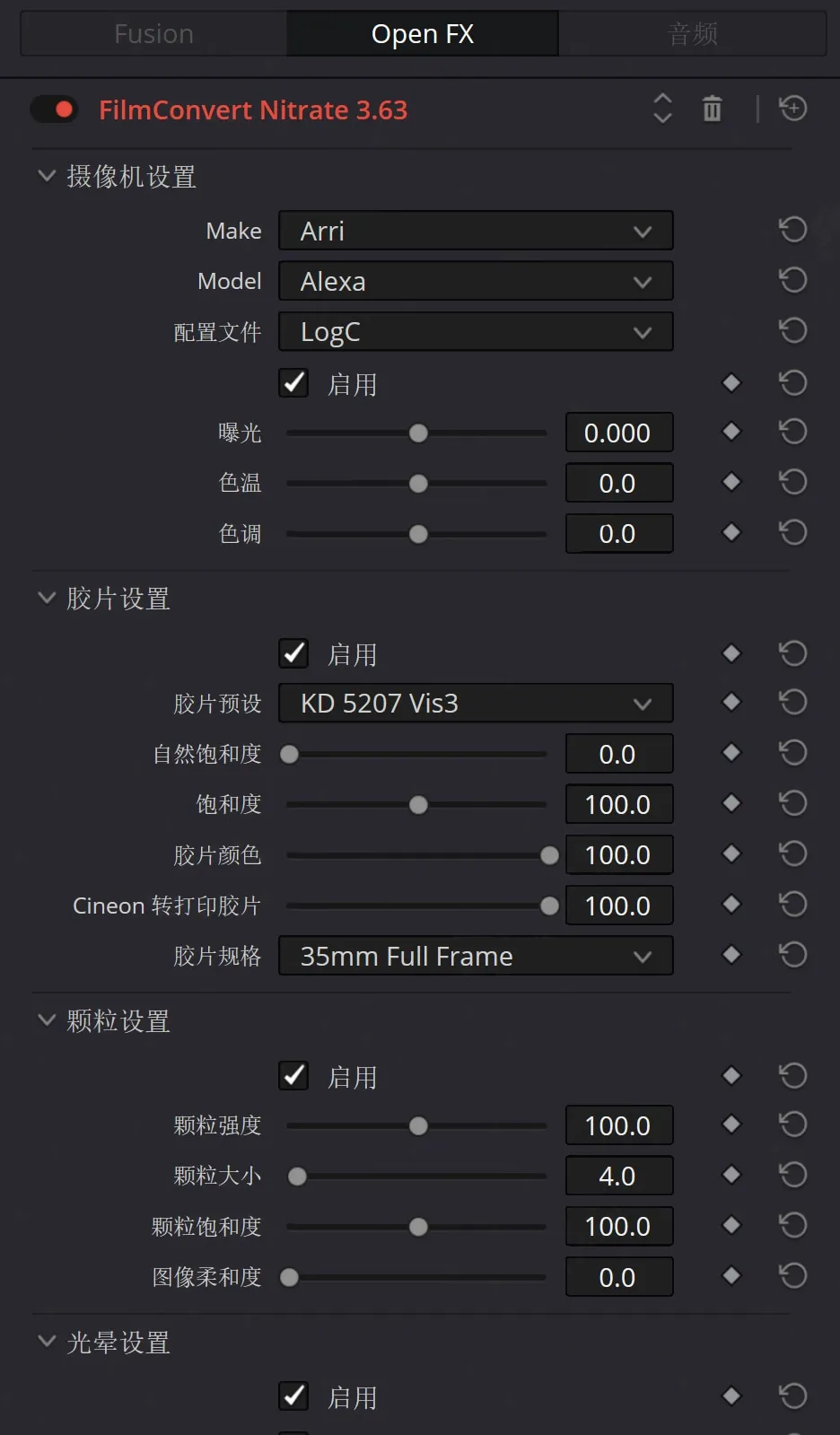The height and width of the screenshot is (1435, 840).
Task: Reset the 色温 (color temperature) value
Action: tap(792, 483)
